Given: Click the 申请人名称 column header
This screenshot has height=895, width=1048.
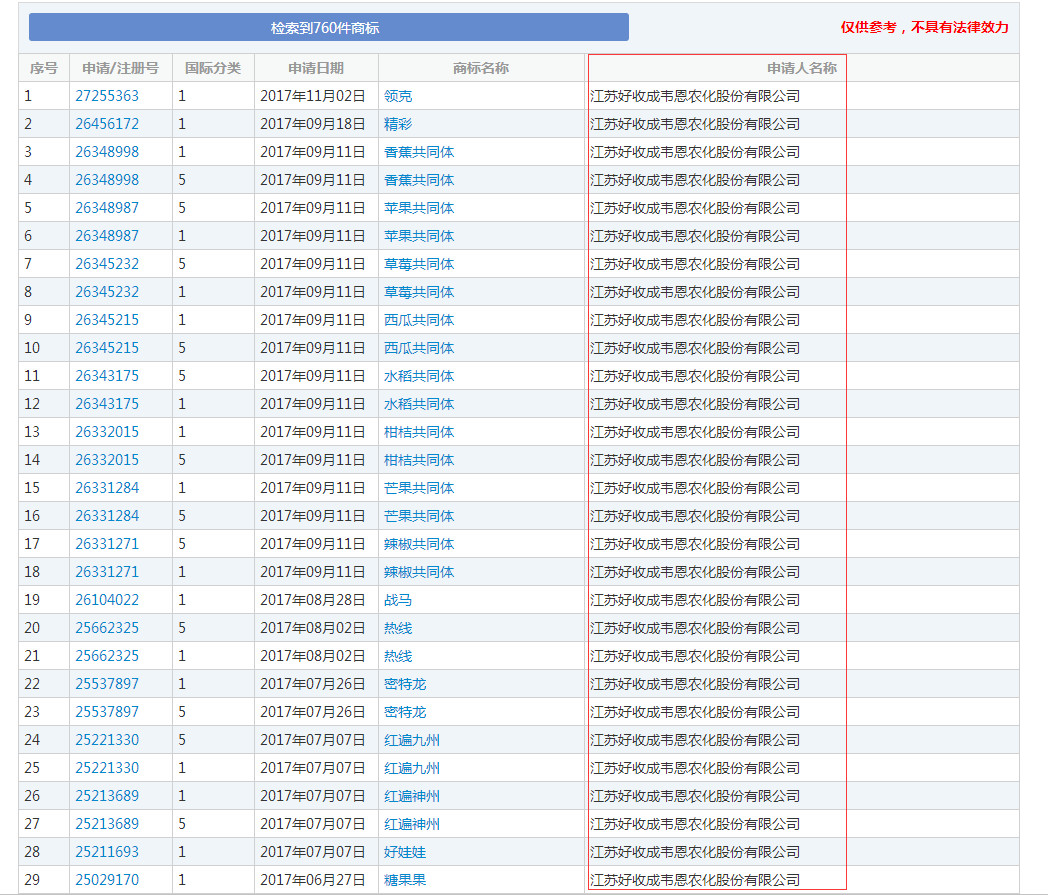Looking at the screenshot, I should 802,68.
